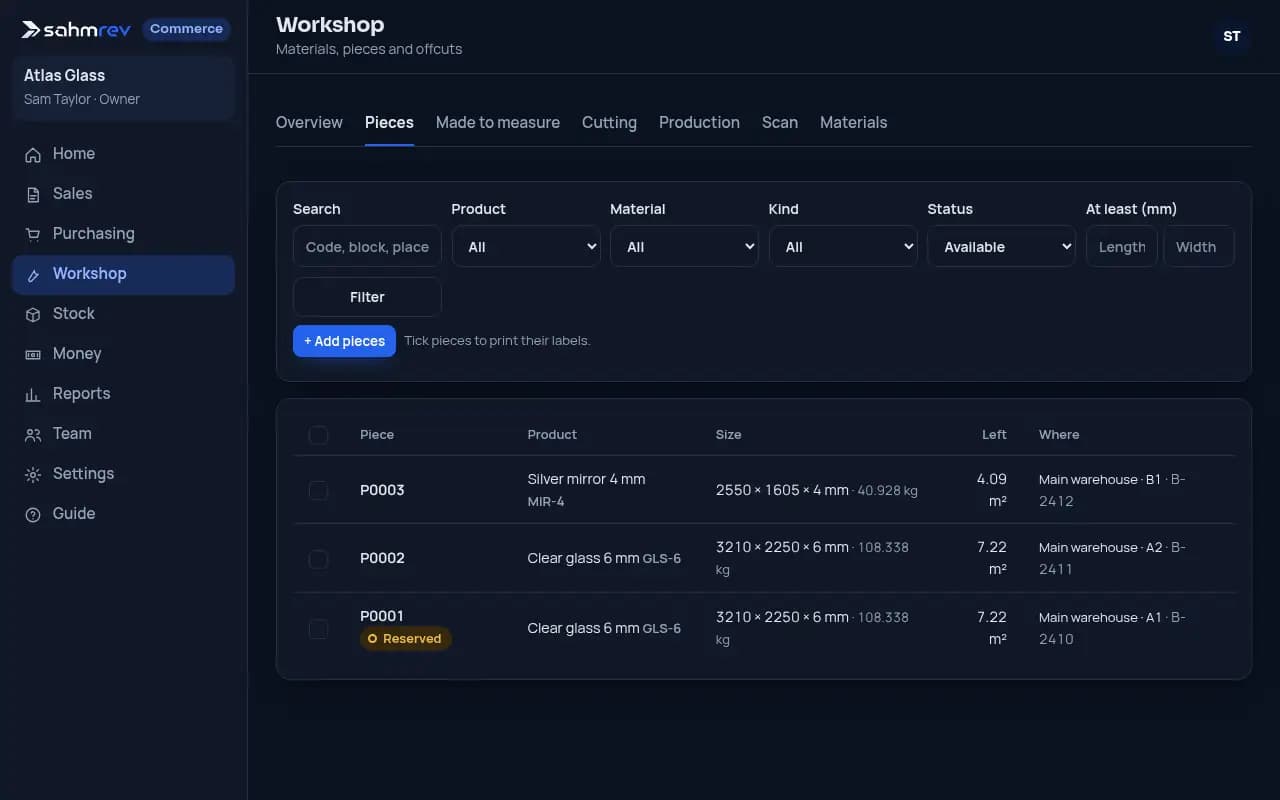
Task: Click the GLS-6 code in row P0002
Action: point(662,559)
